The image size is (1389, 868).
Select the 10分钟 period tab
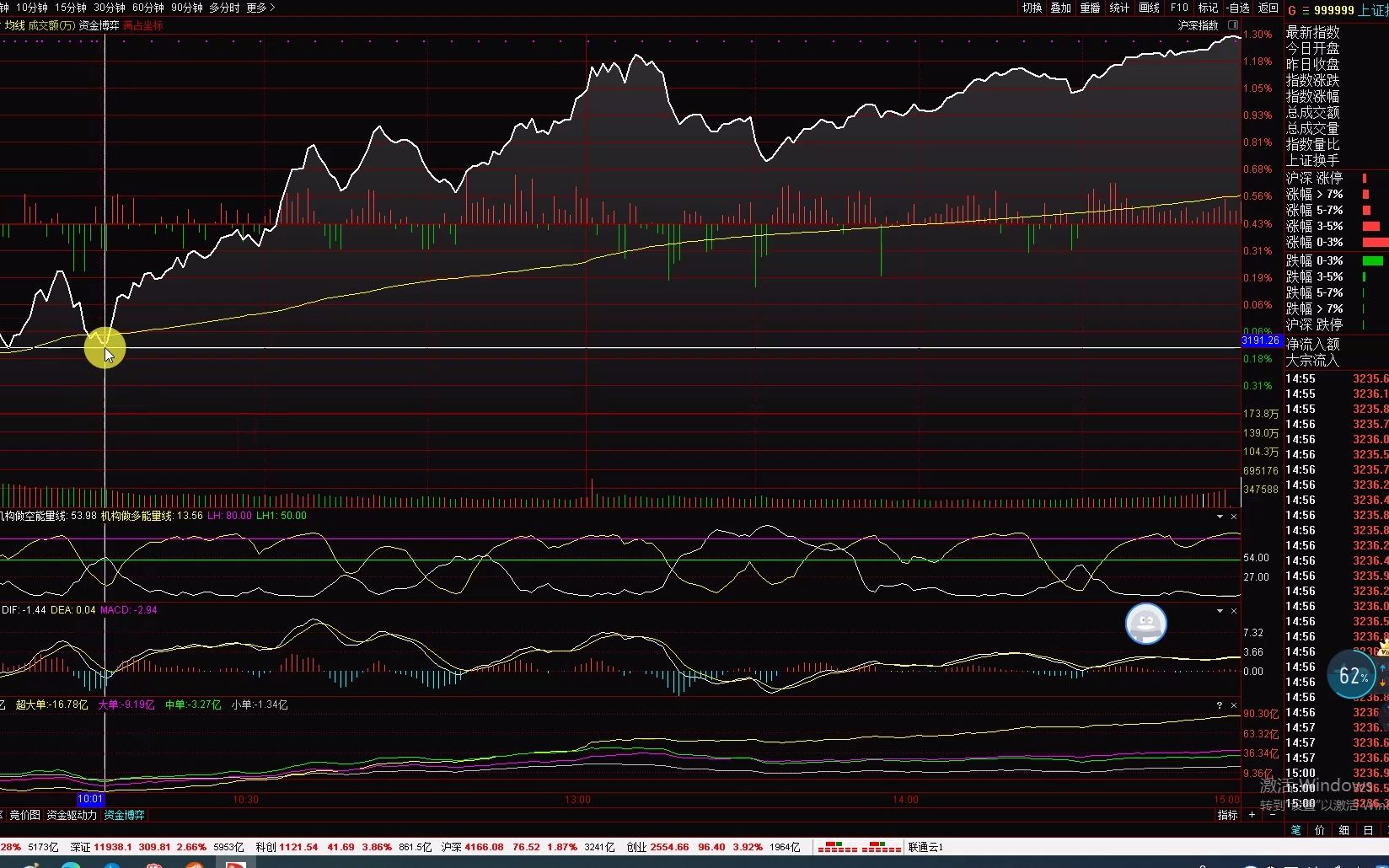[31, 8]
